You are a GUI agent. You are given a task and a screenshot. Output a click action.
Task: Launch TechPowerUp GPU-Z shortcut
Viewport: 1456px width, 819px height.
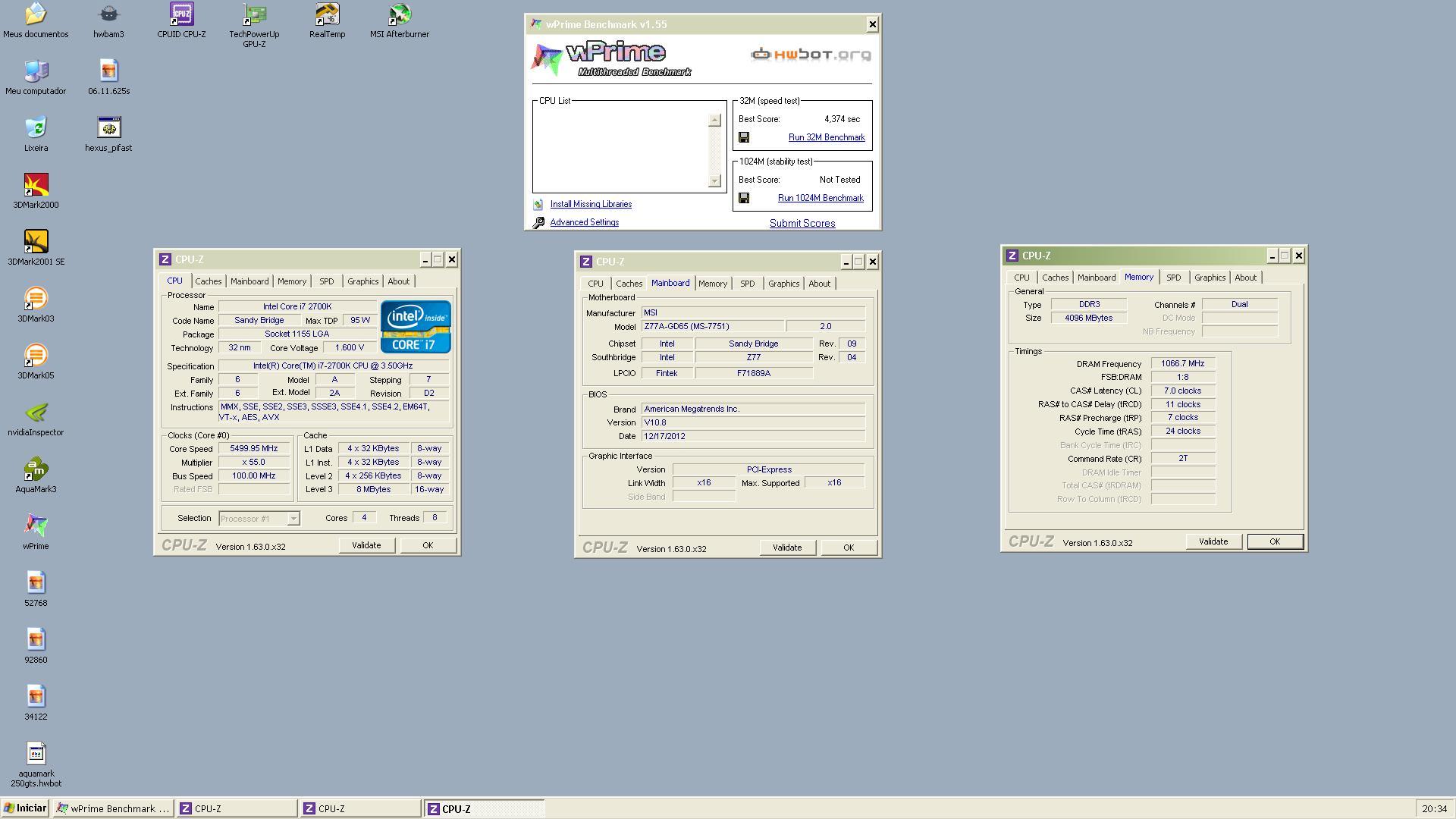tap(254, 25)
